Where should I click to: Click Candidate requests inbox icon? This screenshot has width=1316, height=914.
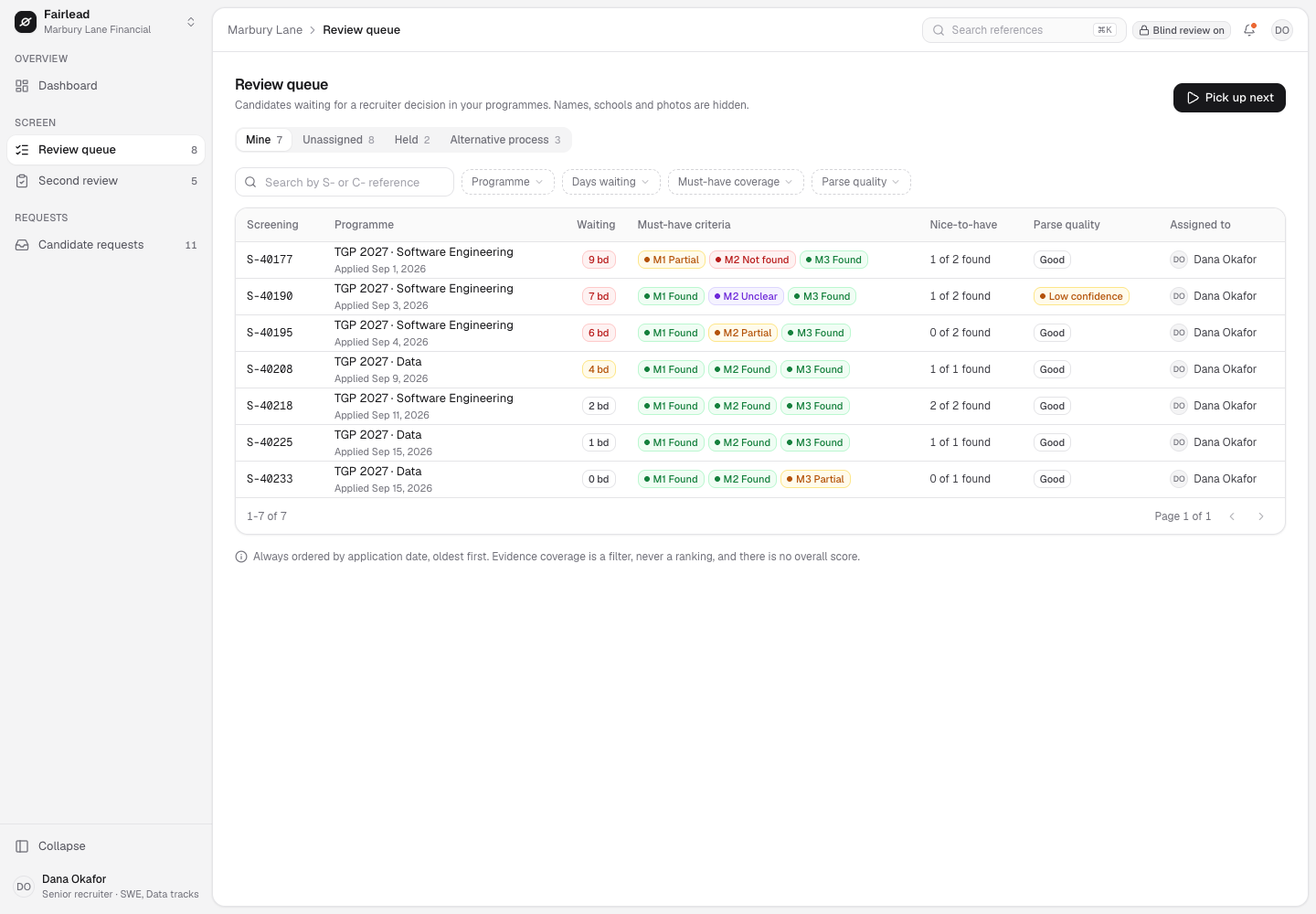pos(22,245)
